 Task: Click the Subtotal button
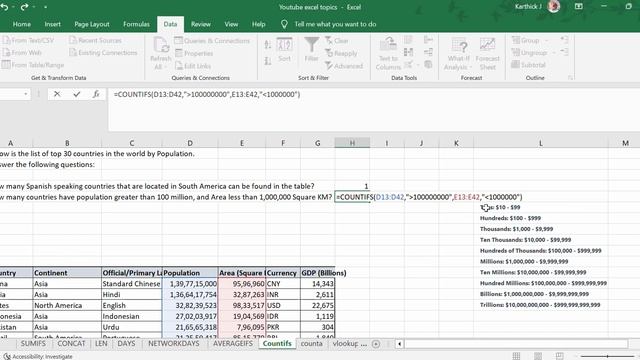tap(529, 65)
